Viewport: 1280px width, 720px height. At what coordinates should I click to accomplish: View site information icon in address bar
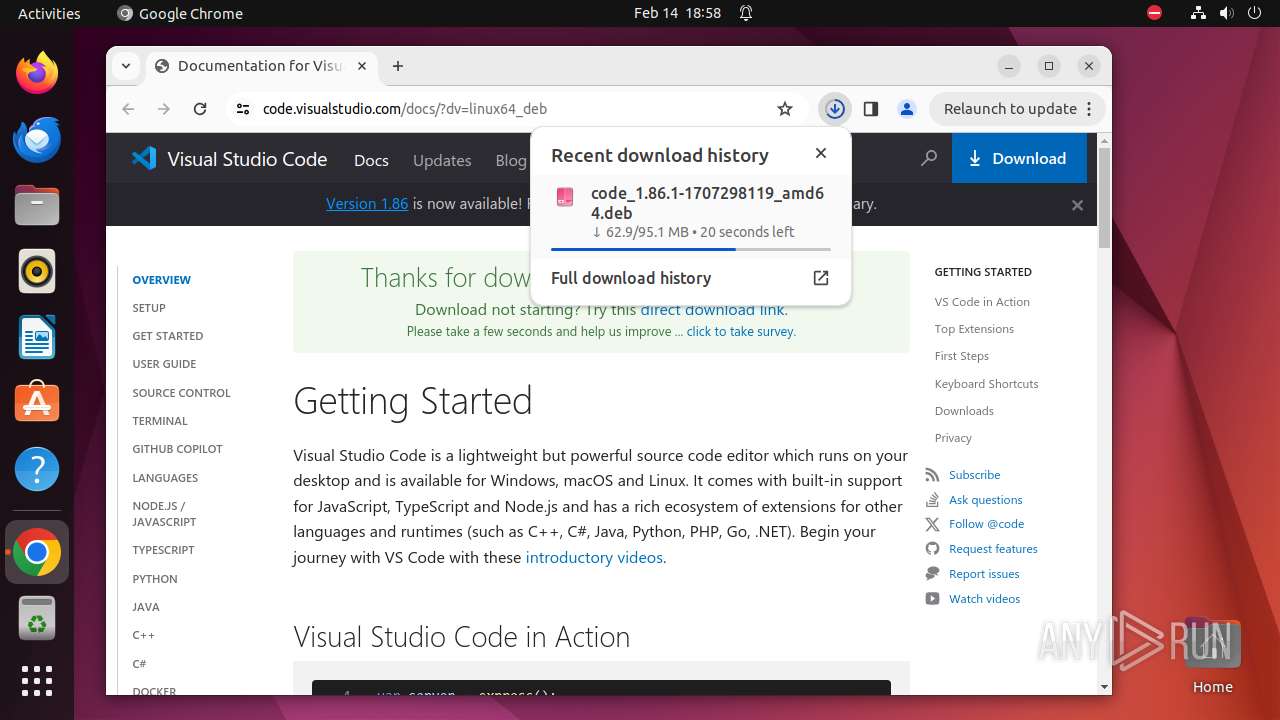pos(242,109)
